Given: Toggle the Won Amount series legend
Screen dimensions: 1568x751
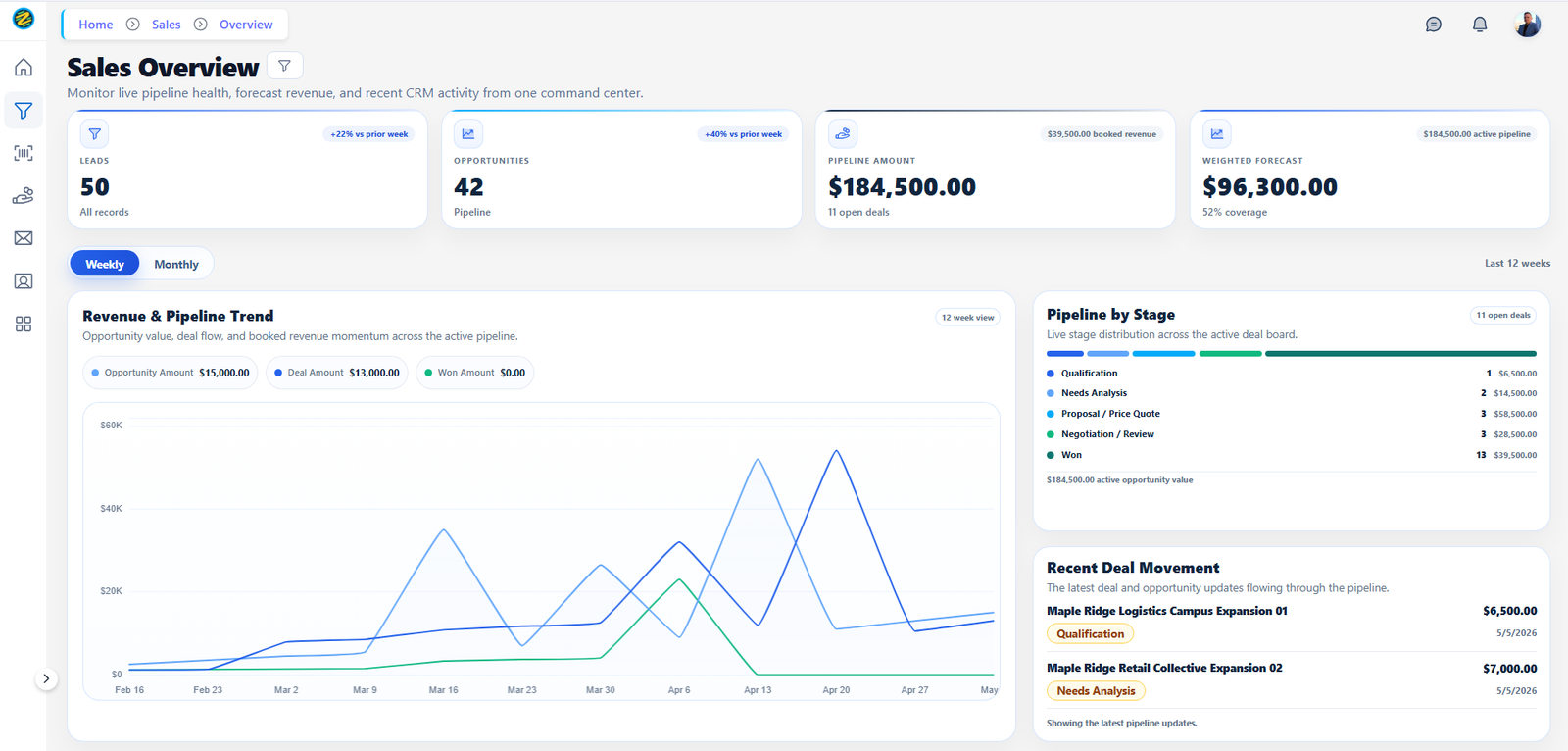Looking at the screenshot, I should click(x=475, y=373).
